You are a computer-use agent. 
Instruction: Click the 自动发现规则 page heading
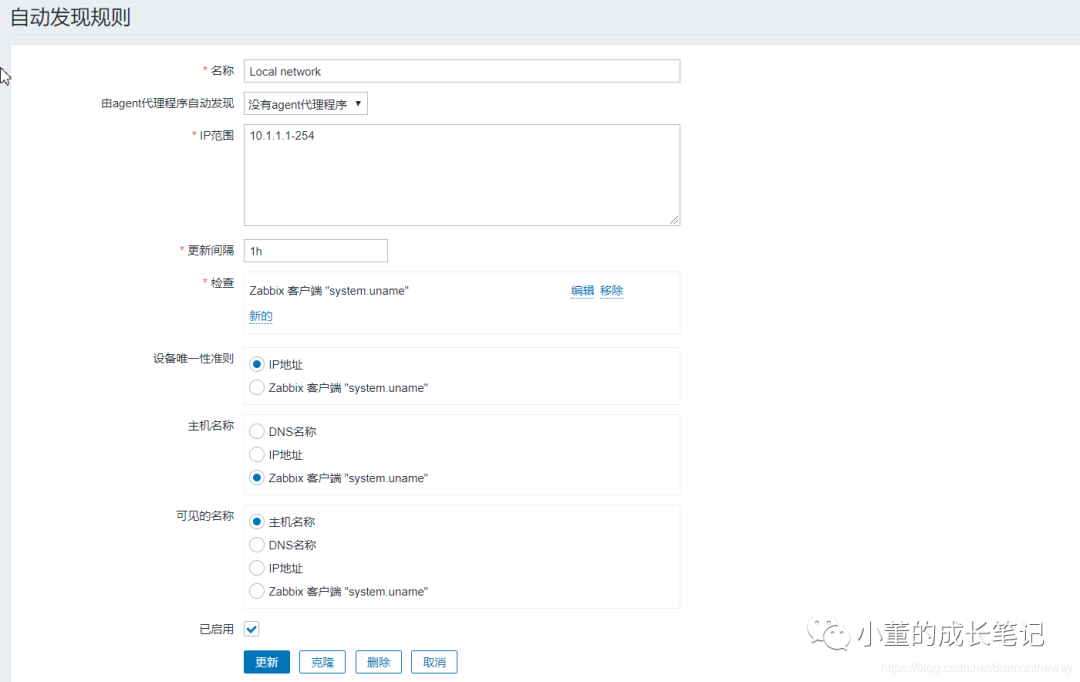(70, 17)
